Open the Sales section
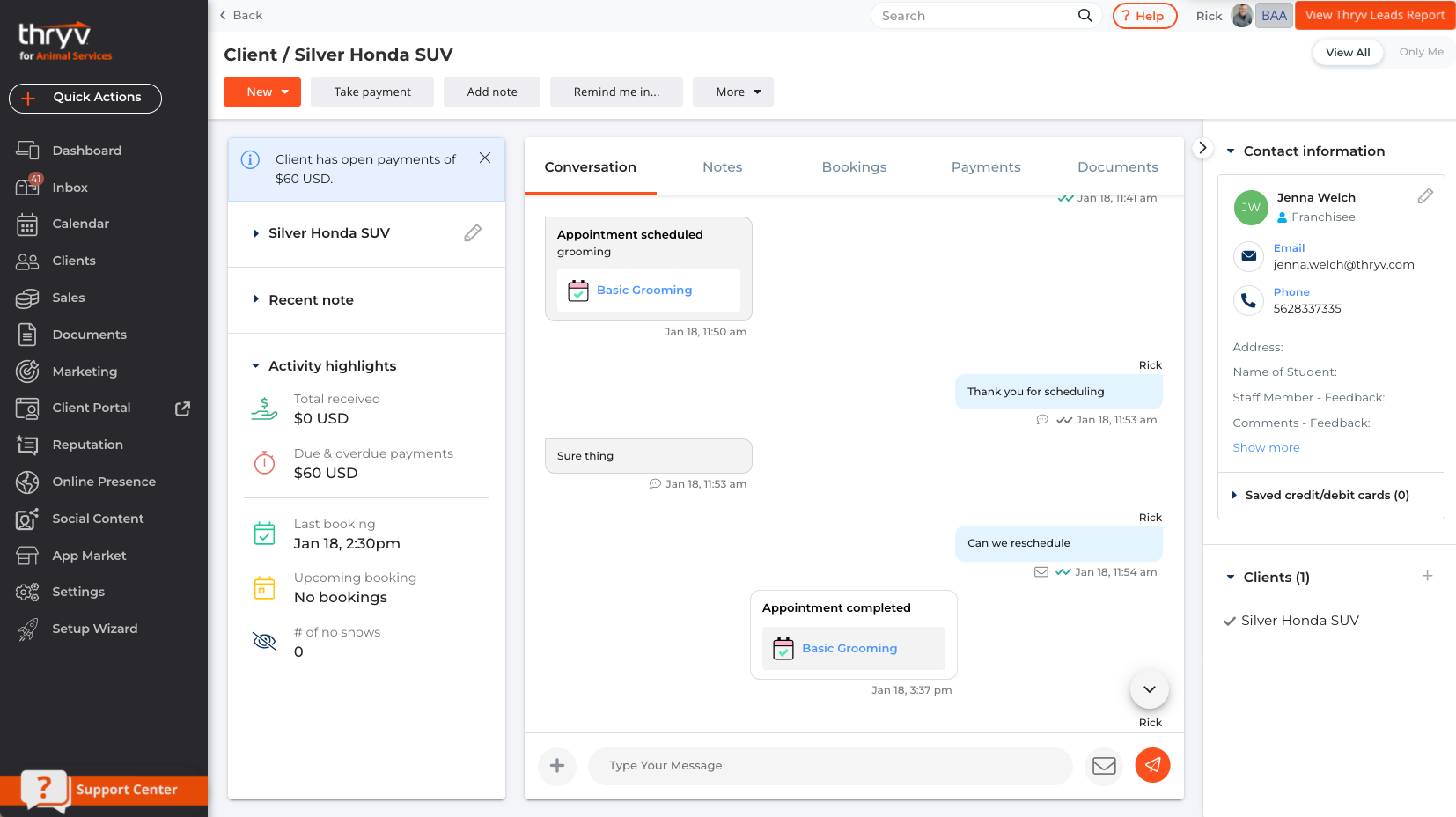 tap(68, 298)
